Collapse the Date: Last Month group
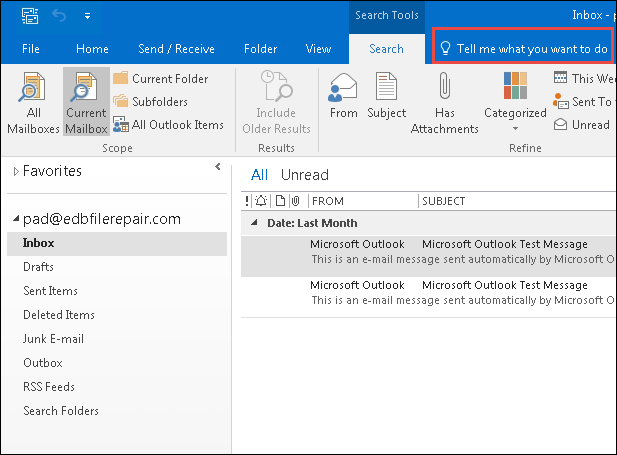This screenshot has height=455, width=617. (x=255, y=223)
